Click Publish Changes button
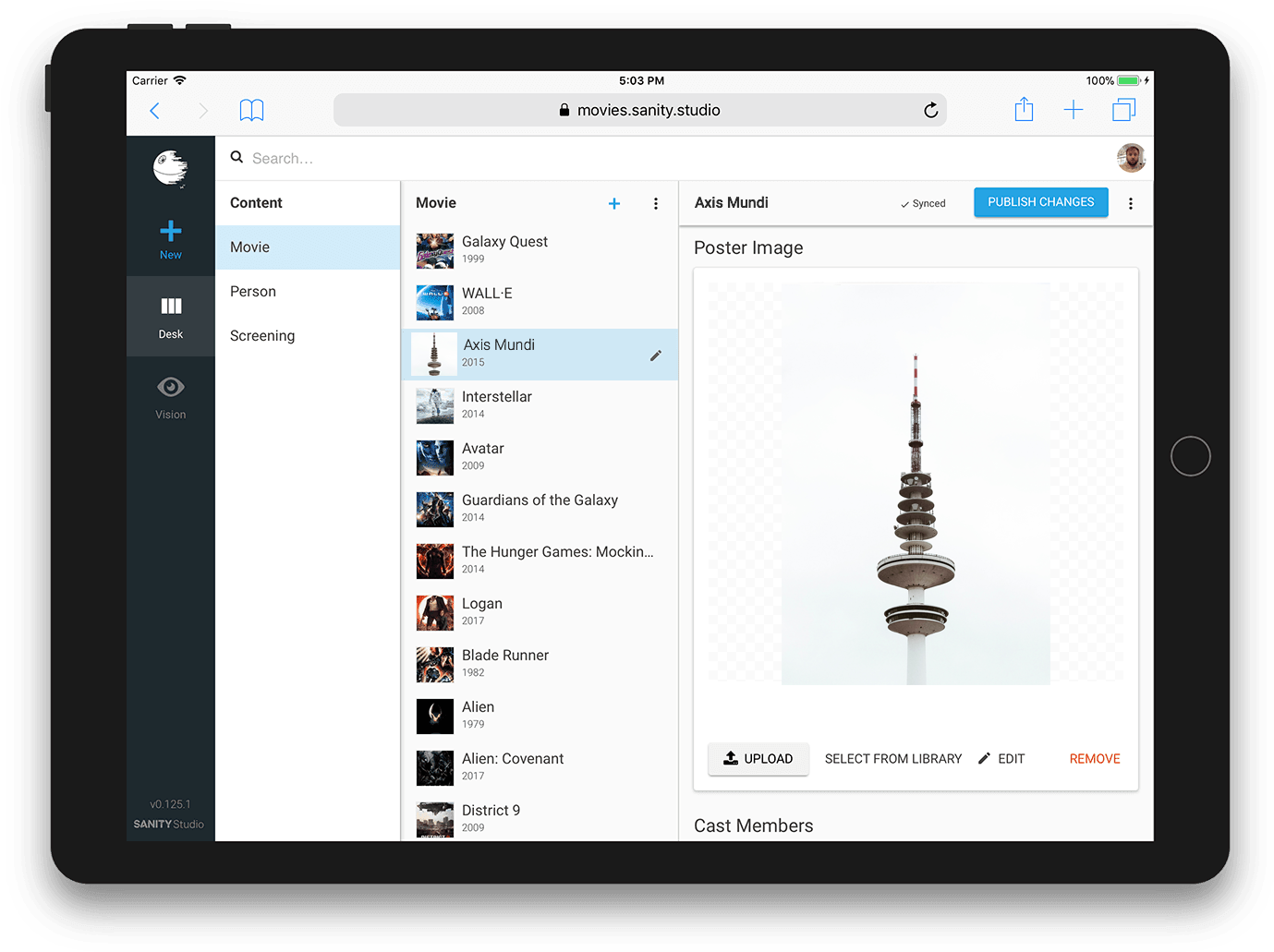This screenshot has height=952, width=1274. [1040, 202]
